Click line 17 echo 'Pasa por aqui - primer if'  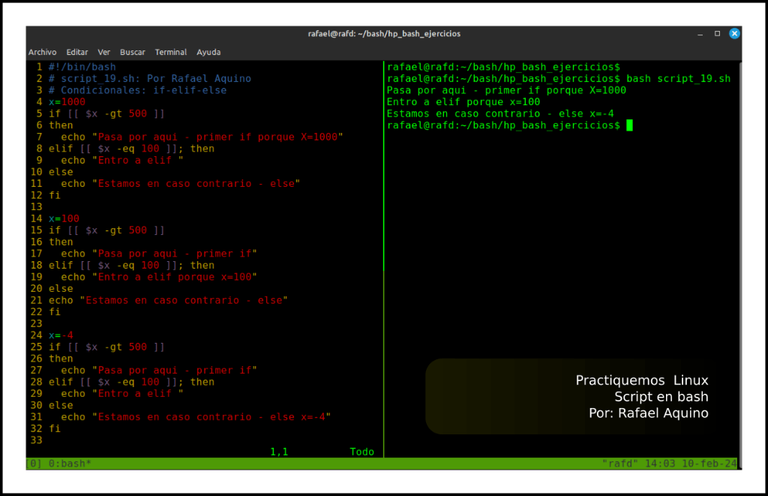(x=159, y=253)
